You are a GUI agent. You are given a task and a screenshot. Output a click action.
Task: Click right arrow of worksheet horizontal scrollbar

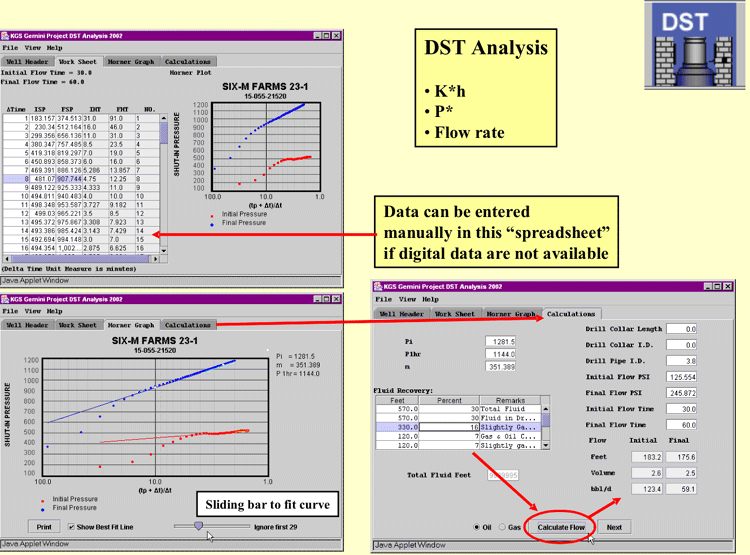(x=155, y=259)
